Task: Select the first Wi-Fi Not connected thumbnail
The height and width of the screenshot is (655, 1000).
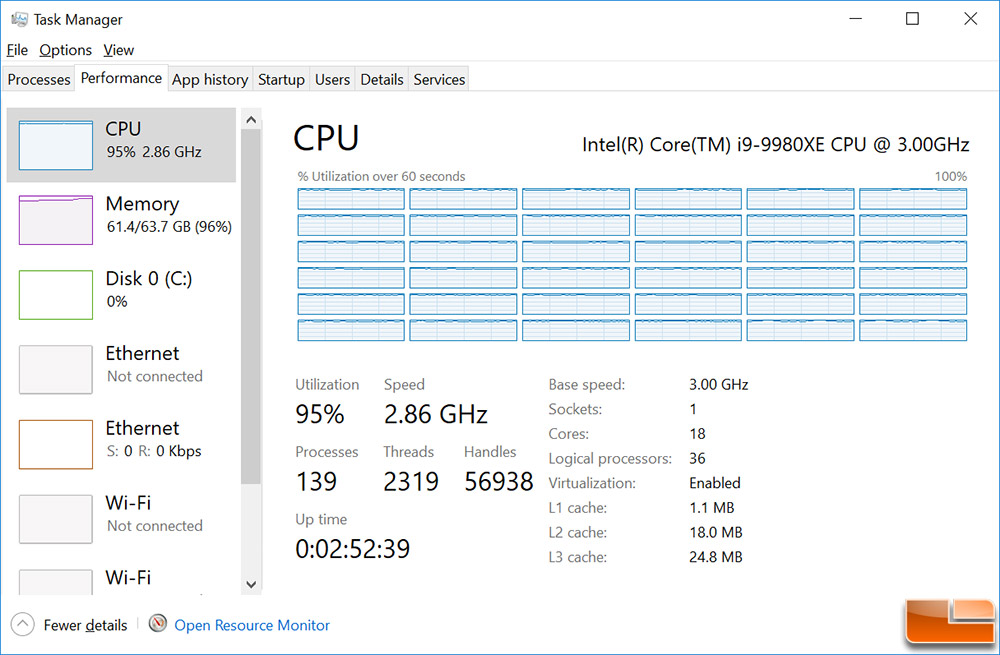Action: pyautogui.click(x=56, y=519)
